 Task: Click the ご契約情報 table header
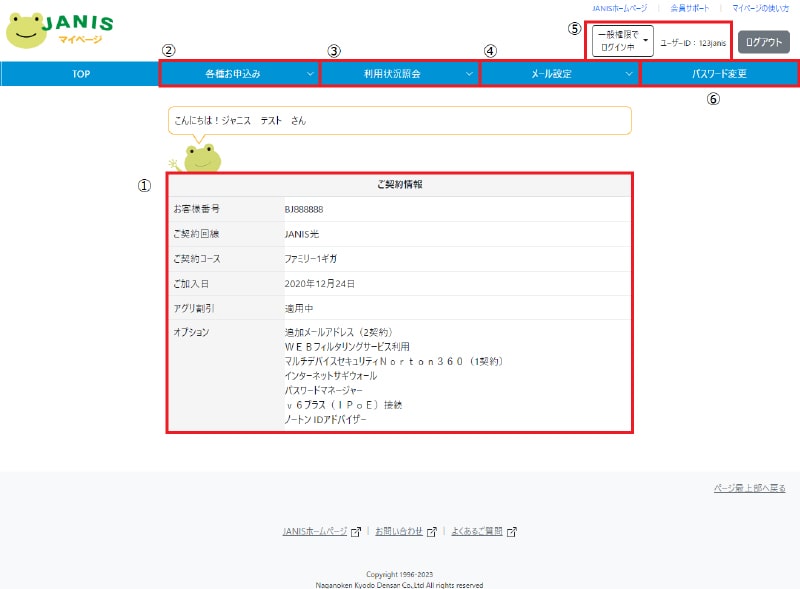(399, 185)
